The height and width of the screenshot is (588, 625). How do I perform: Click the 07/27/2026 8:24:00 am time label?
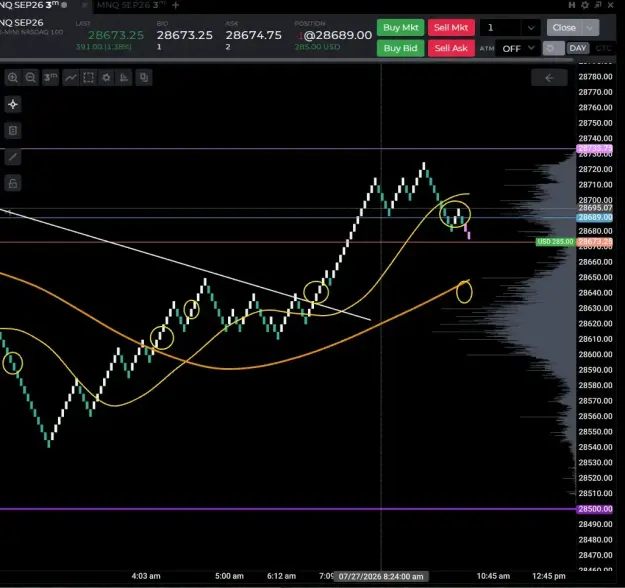(x=381, y=576)
